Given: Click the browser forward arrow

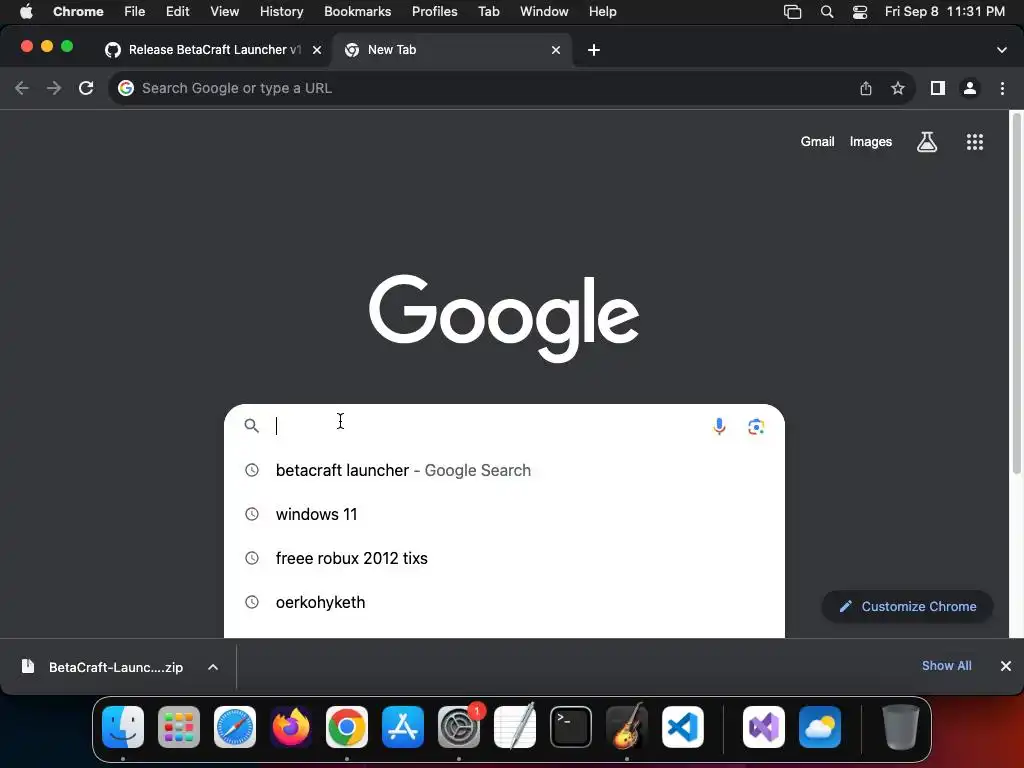Looking at the screenshot, I should [54, 88].
